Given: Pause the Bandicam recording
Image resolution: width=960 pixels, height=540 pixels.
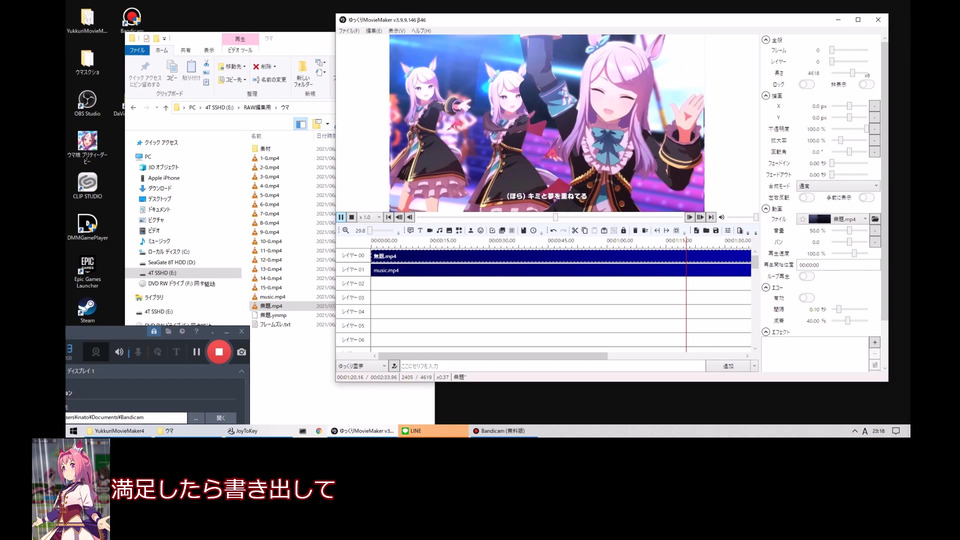Looking at the screenshot, I should (197, 351).
